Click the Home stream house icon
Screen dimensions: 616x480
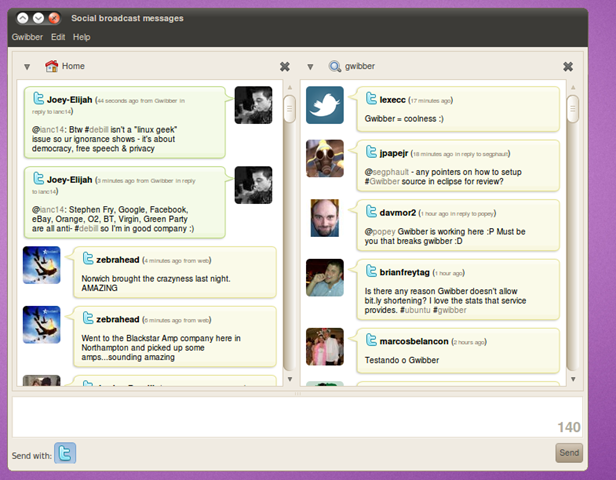51,66
